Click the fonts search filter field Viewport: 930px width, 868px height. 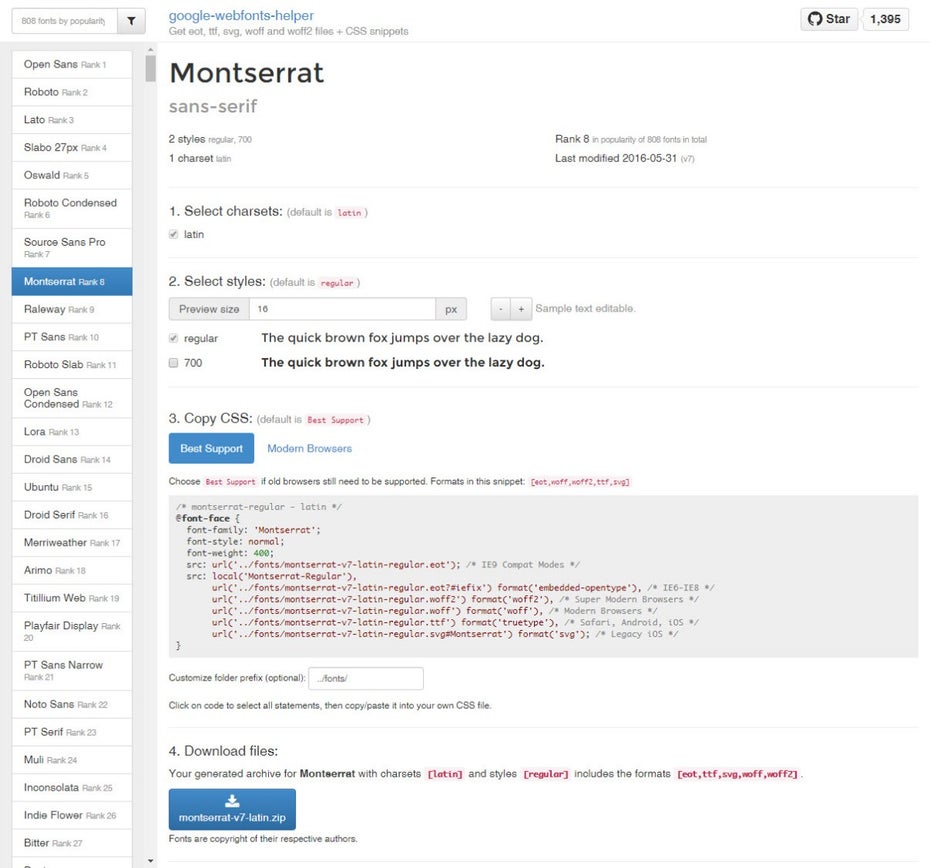click(65, 21)
